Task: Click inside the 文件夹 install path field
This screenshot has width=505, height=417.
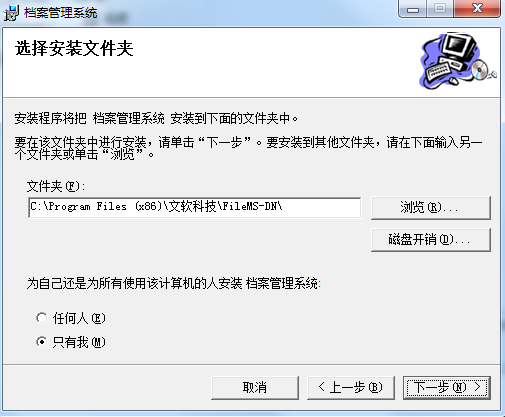Action: (x=195, y=207)
